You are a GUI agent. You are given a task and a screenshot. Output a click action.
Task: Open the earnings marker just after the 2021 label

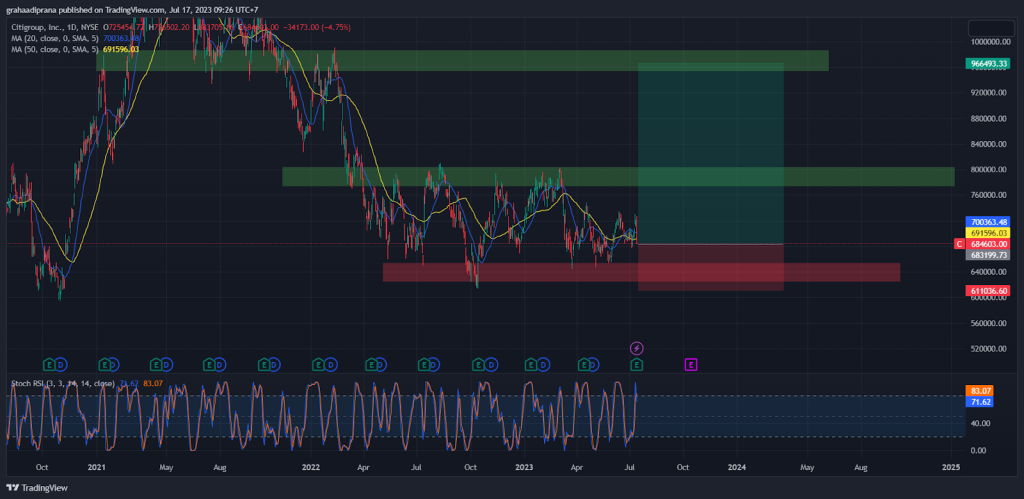tap(103, 364)
